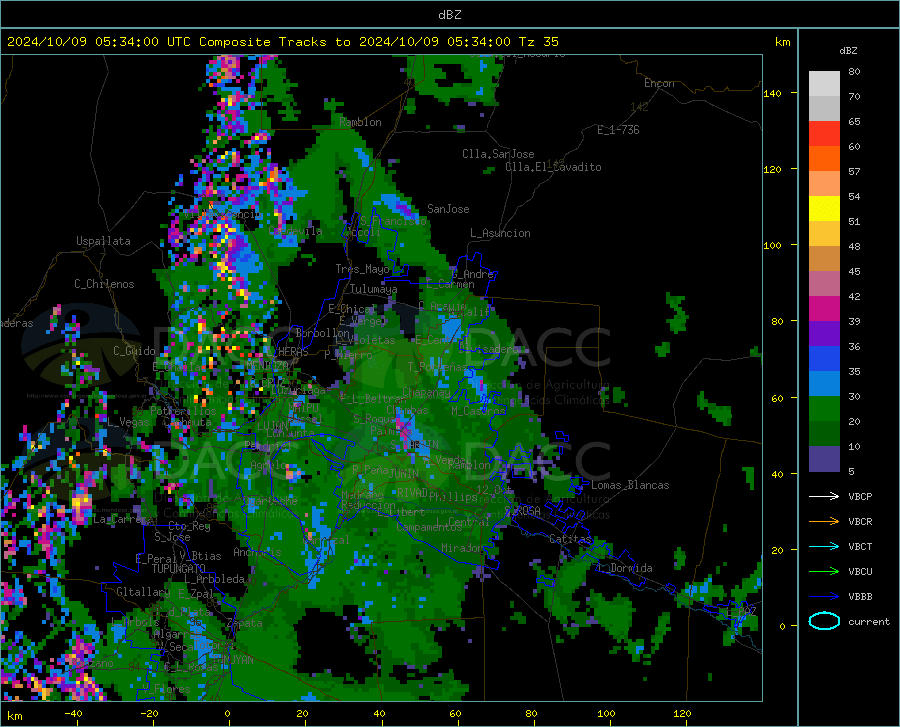Click the 'SanJose' place label
Viewport: 900px width, 727px height.
click(448, 209)
